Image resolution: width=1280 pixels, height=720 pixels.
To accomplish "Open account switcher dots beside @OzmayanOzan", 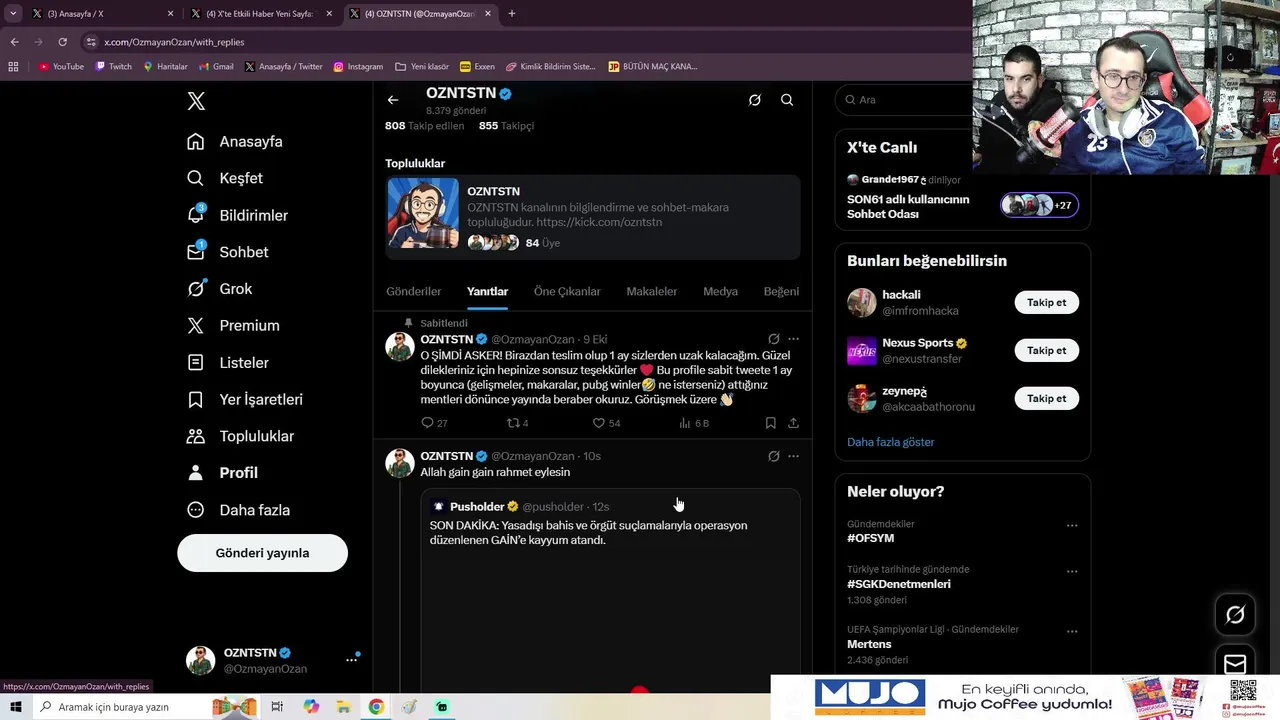I will coord(351,660).
